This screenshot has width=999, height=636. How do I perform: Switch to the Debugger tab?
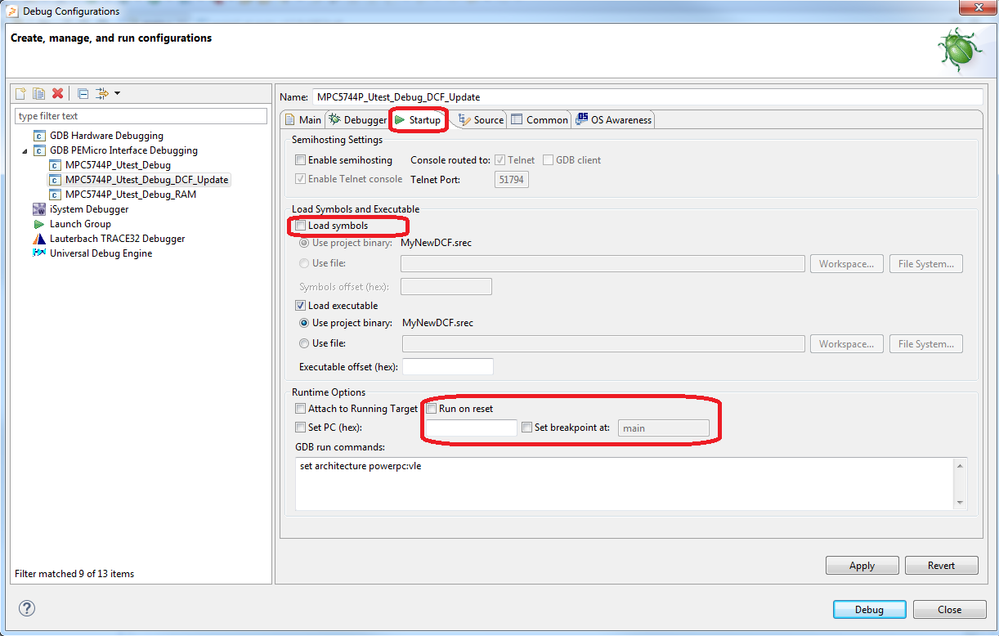click(x=357, y=120)
